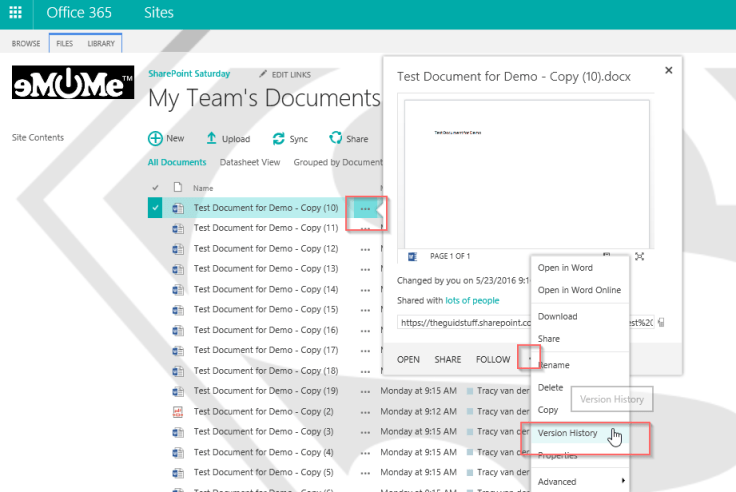This screenshot has height=492, width=736.
Task: Toggle the select-all checkmark in header
Action: [155, 187]
